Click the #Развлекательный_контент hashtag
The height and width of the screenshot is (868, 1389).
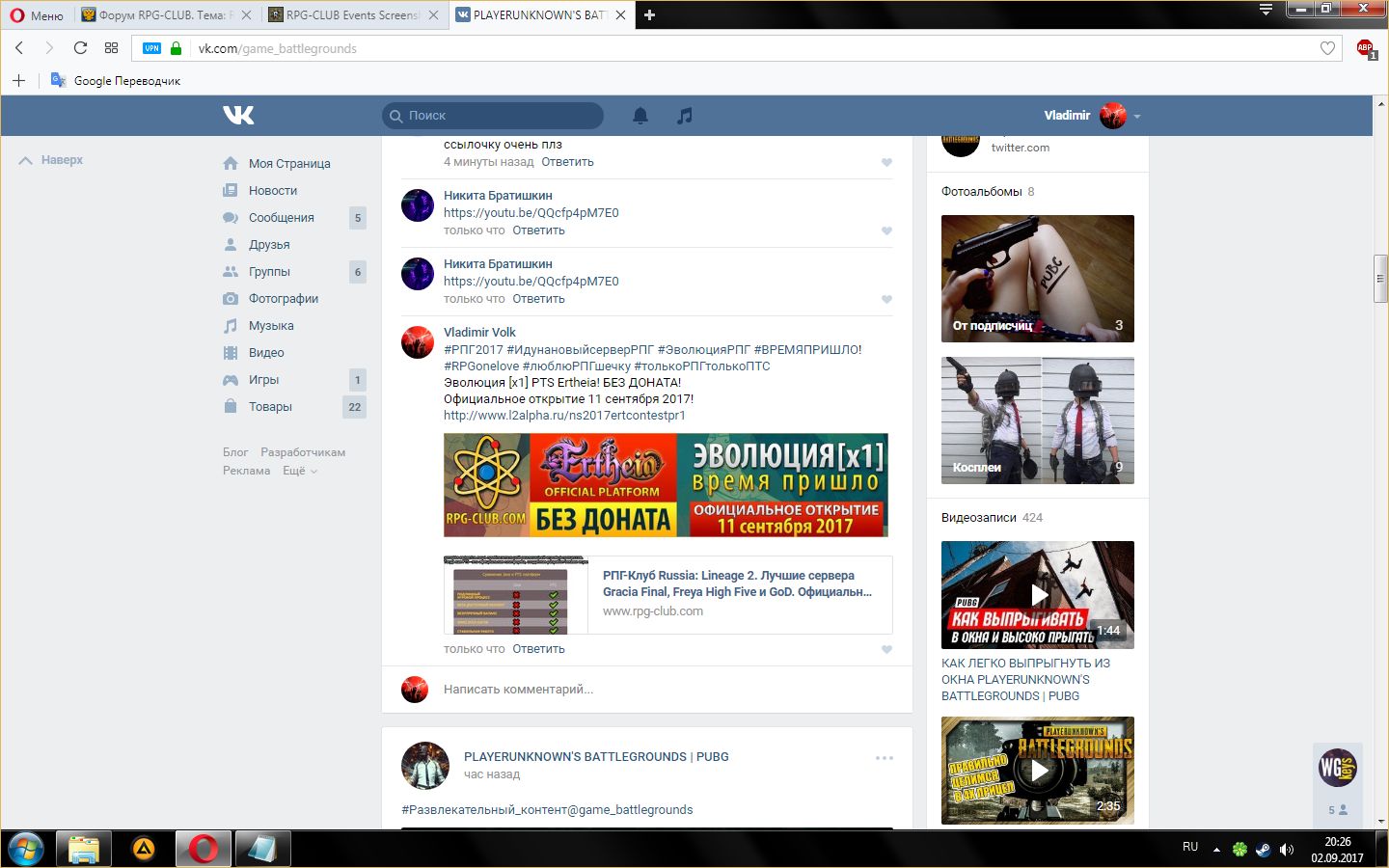click(547, 810)
